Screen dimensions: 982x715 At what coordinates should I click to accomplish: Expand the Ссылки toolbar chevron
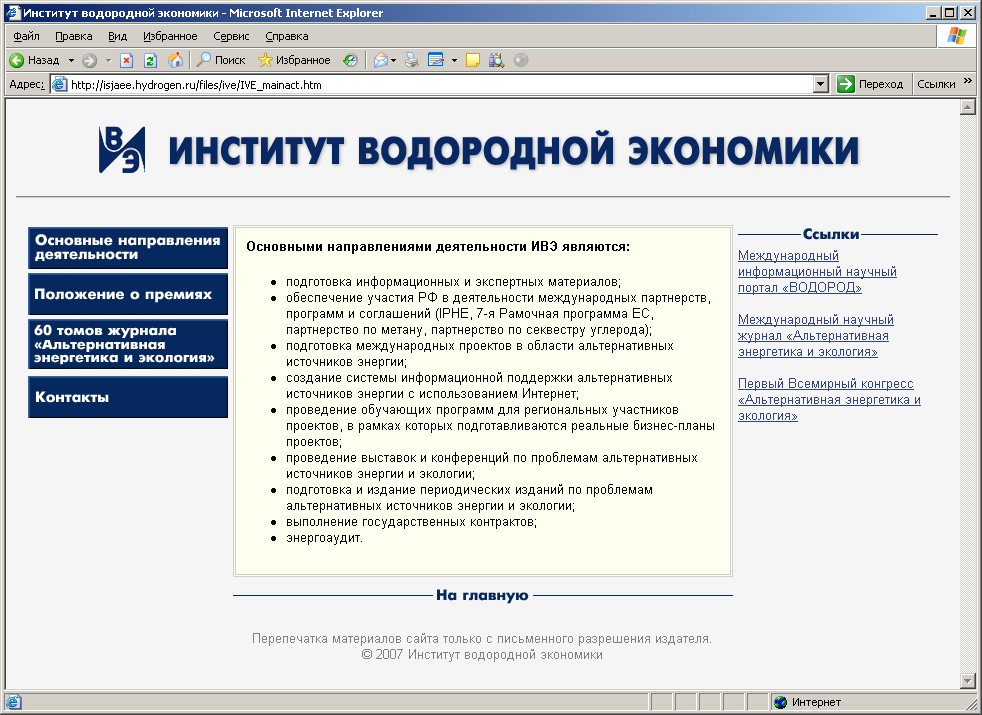(968, 83)
